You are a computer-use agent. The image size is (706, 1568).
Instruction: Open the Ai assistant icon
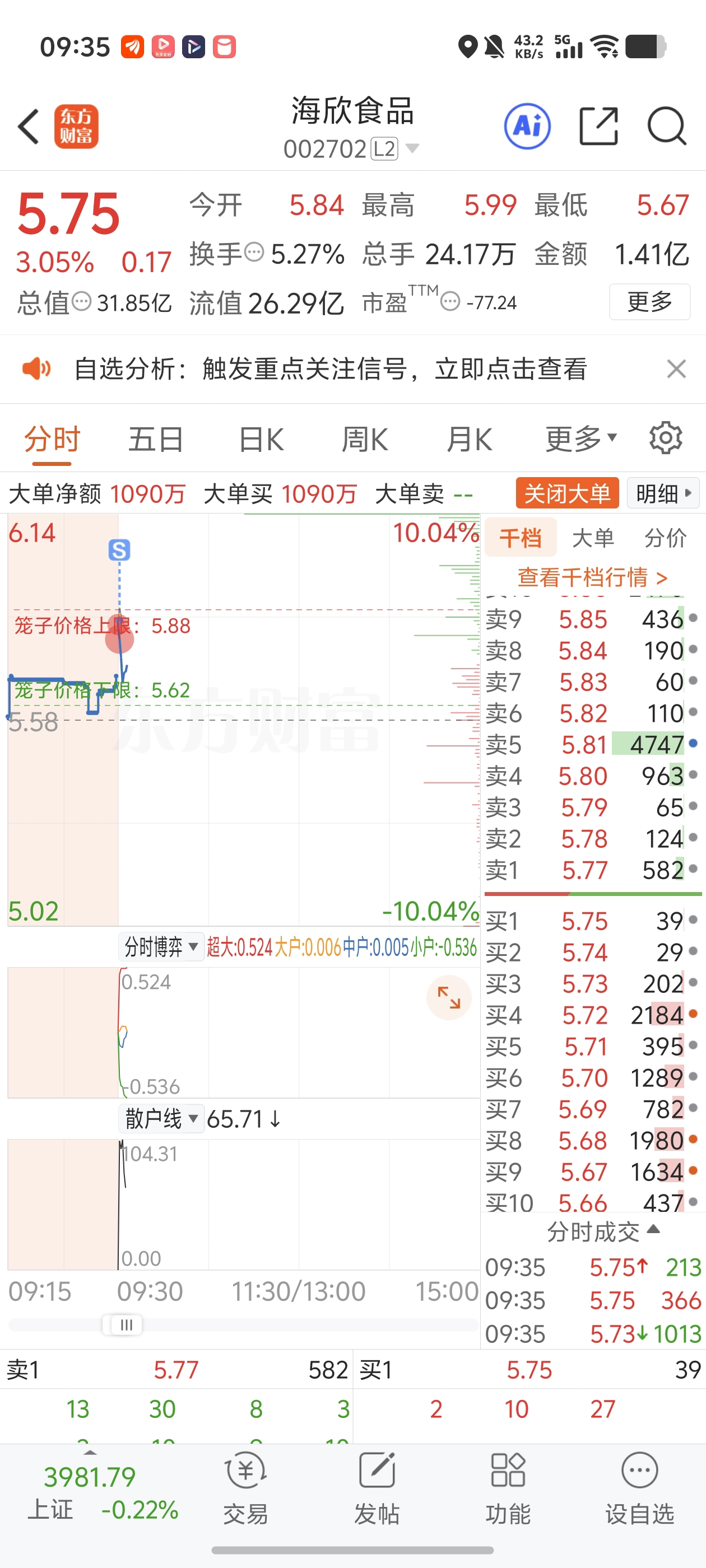pyautogui.click(x=527, y=127)
